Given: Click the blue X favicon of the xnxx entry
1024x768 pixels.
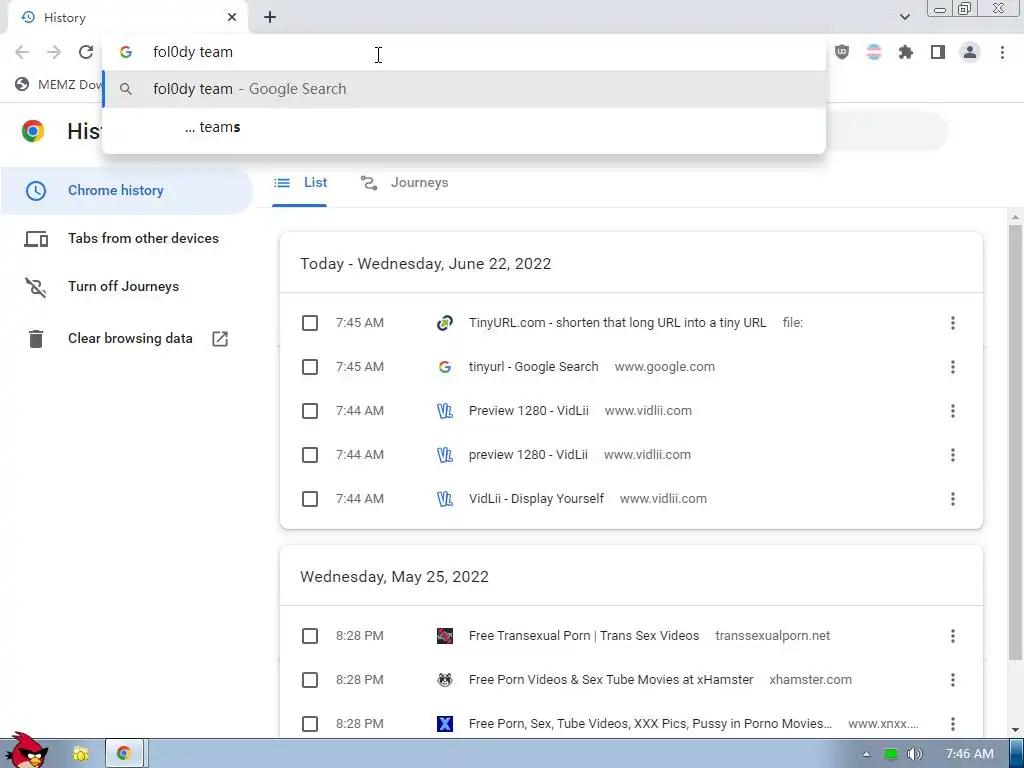Looking at the screenshot, I should [445, 724].
